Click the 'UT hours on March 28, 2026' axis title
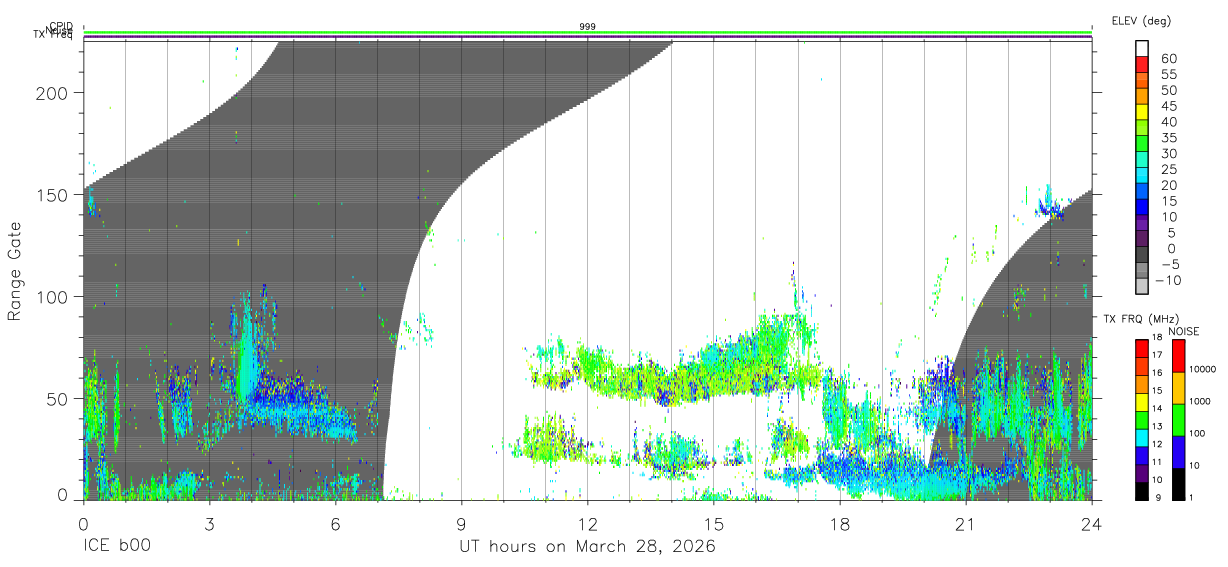This screenshot has height=567, width=1228. [x=587, y=547]
